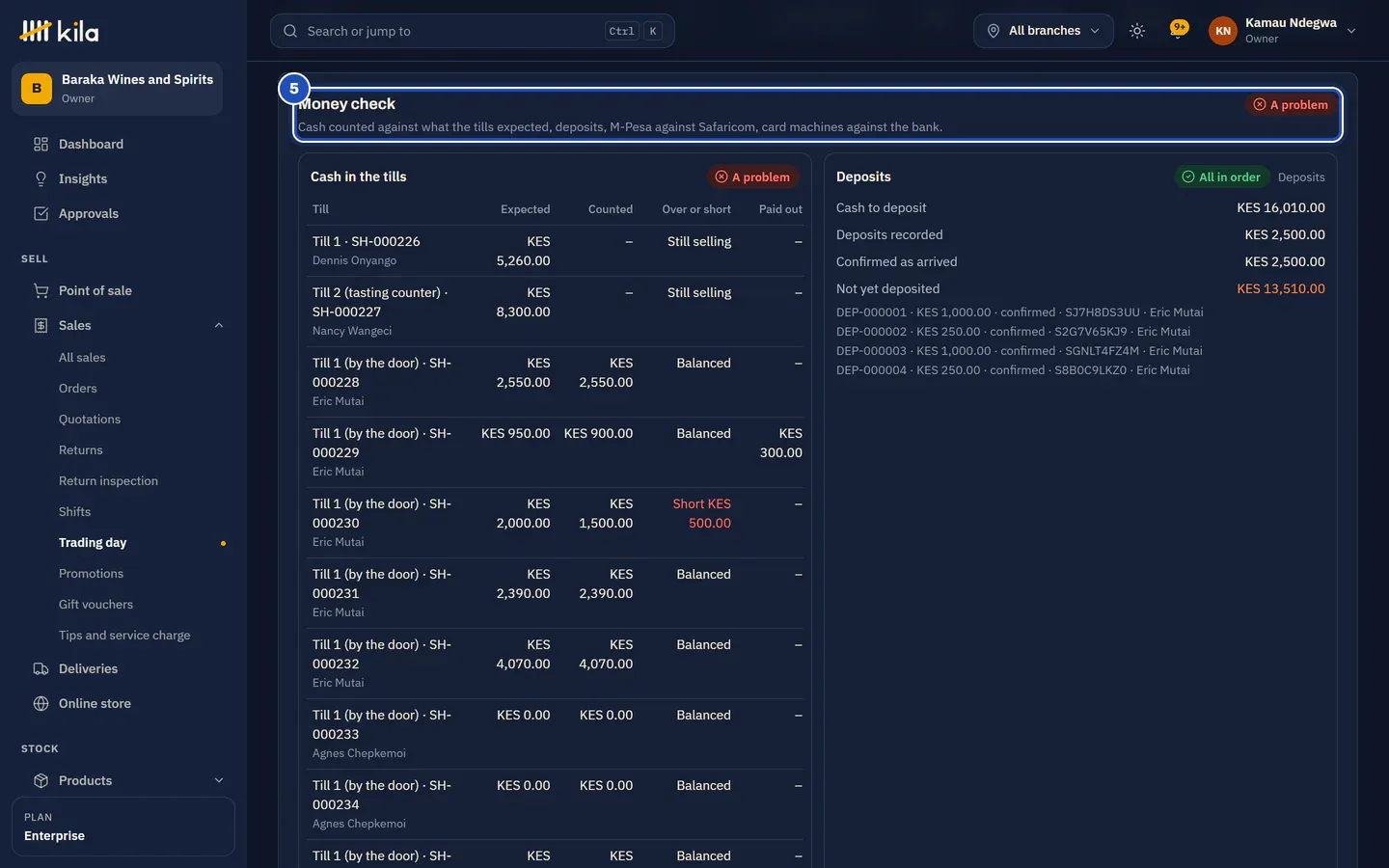Open All sales submenu item
This screenshot has height=868, width=1389.
[82, 358]
